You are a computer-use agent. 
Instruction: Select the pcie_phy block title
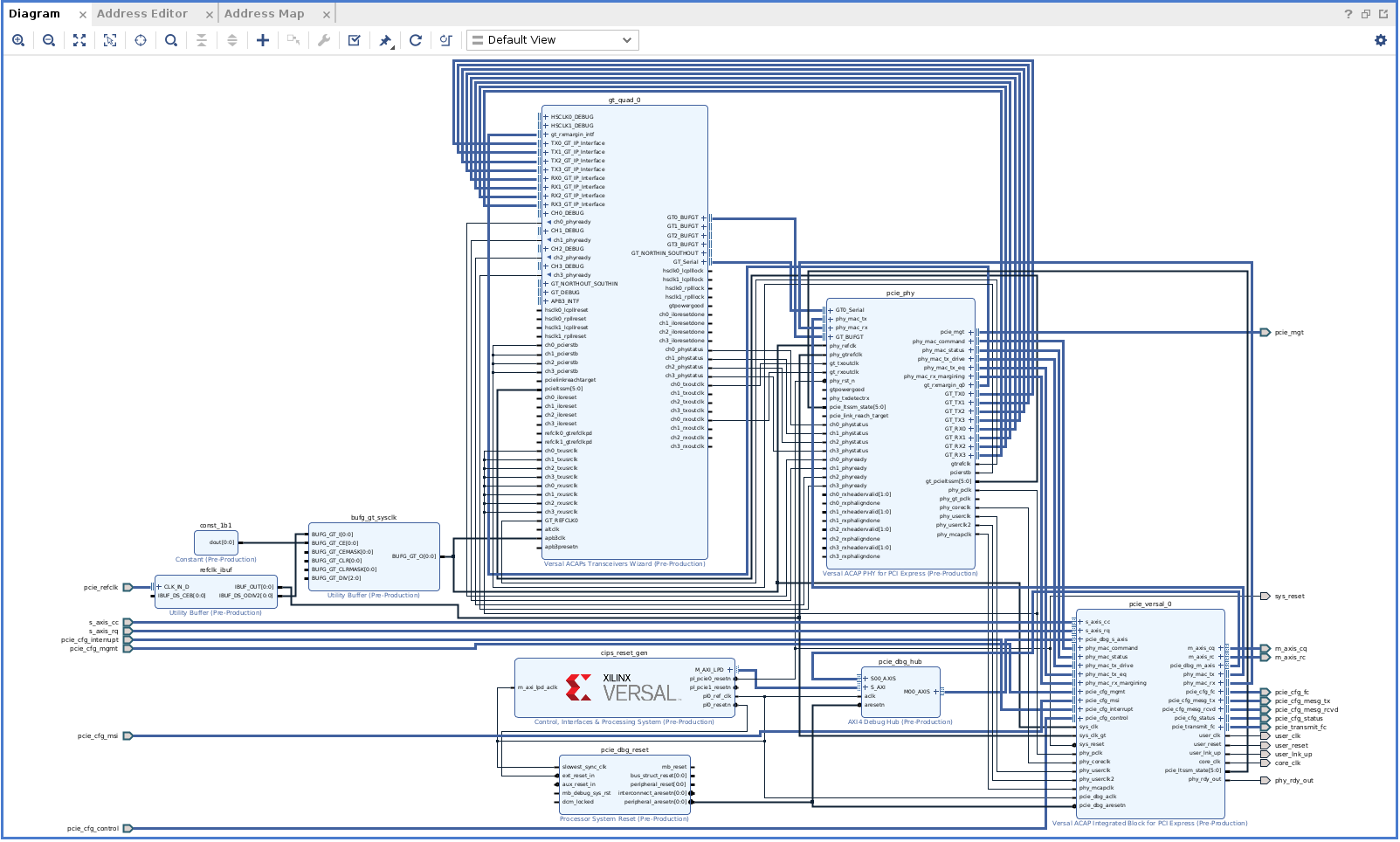click(x=900, y=293)
